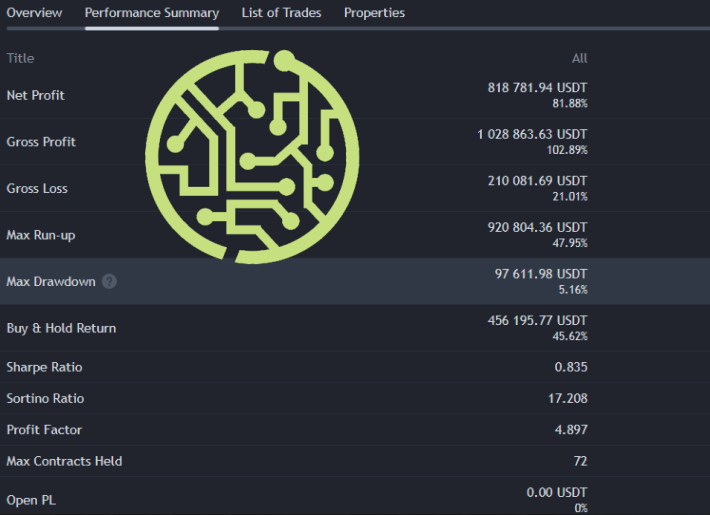Click the All column header
The width and height of the screenshot is (710, 515).
pyautogui.click(x=580, y=58)
